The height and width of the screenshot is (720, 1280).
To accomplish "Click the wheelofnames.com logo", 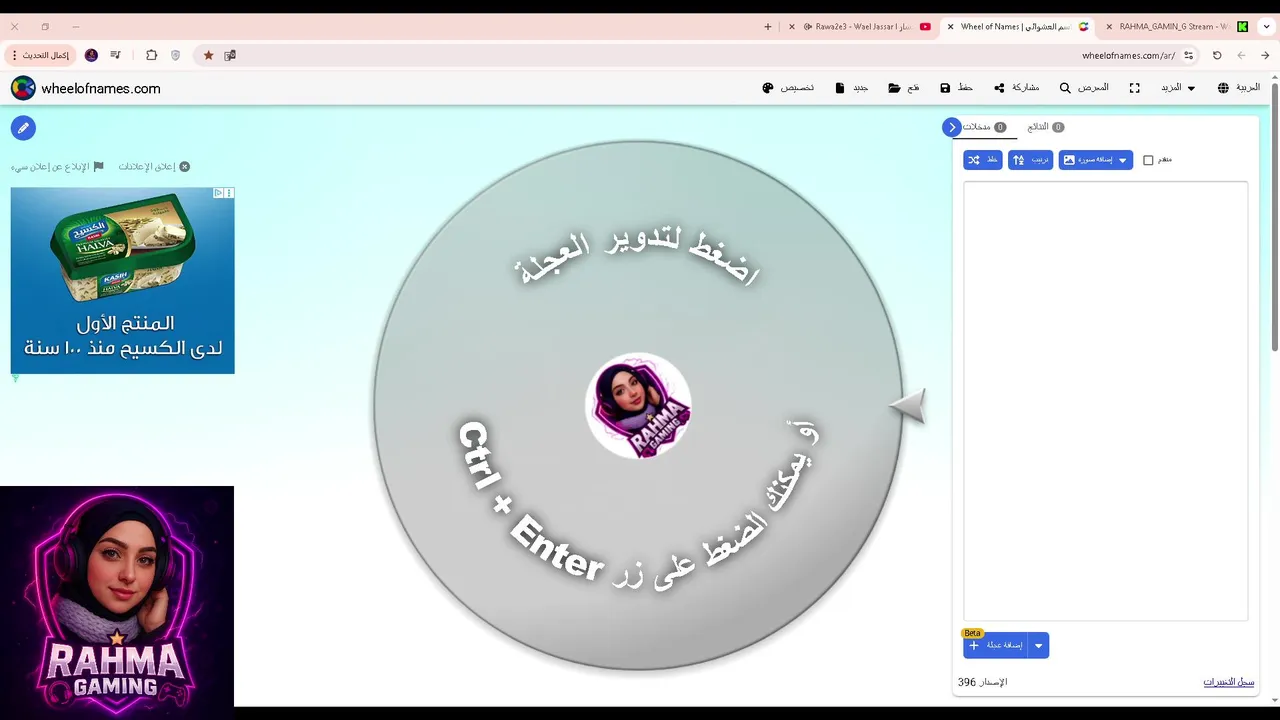I will coord(86,88).
